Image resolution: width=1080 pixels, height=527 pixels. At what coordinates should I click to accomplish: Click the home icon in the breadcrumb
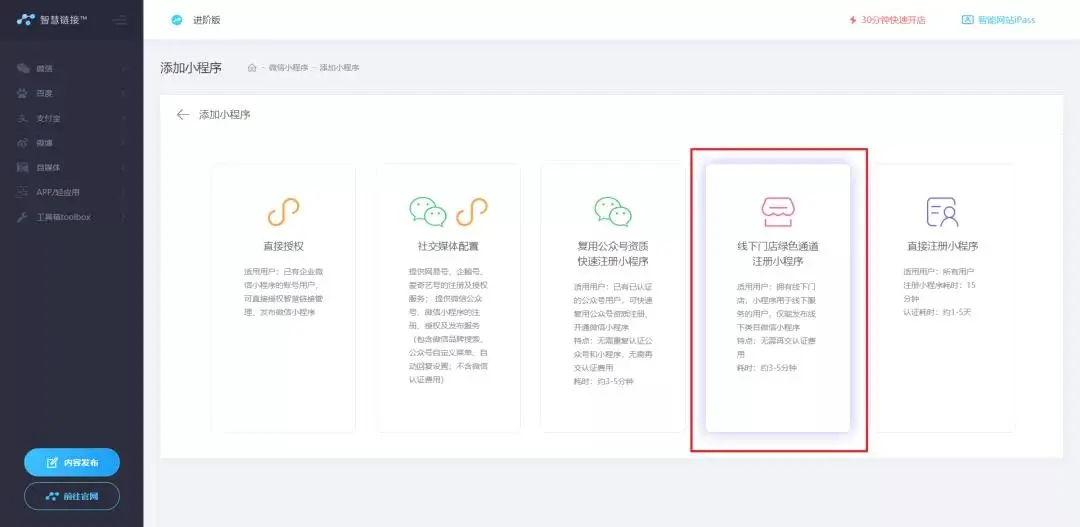point(252,68)
